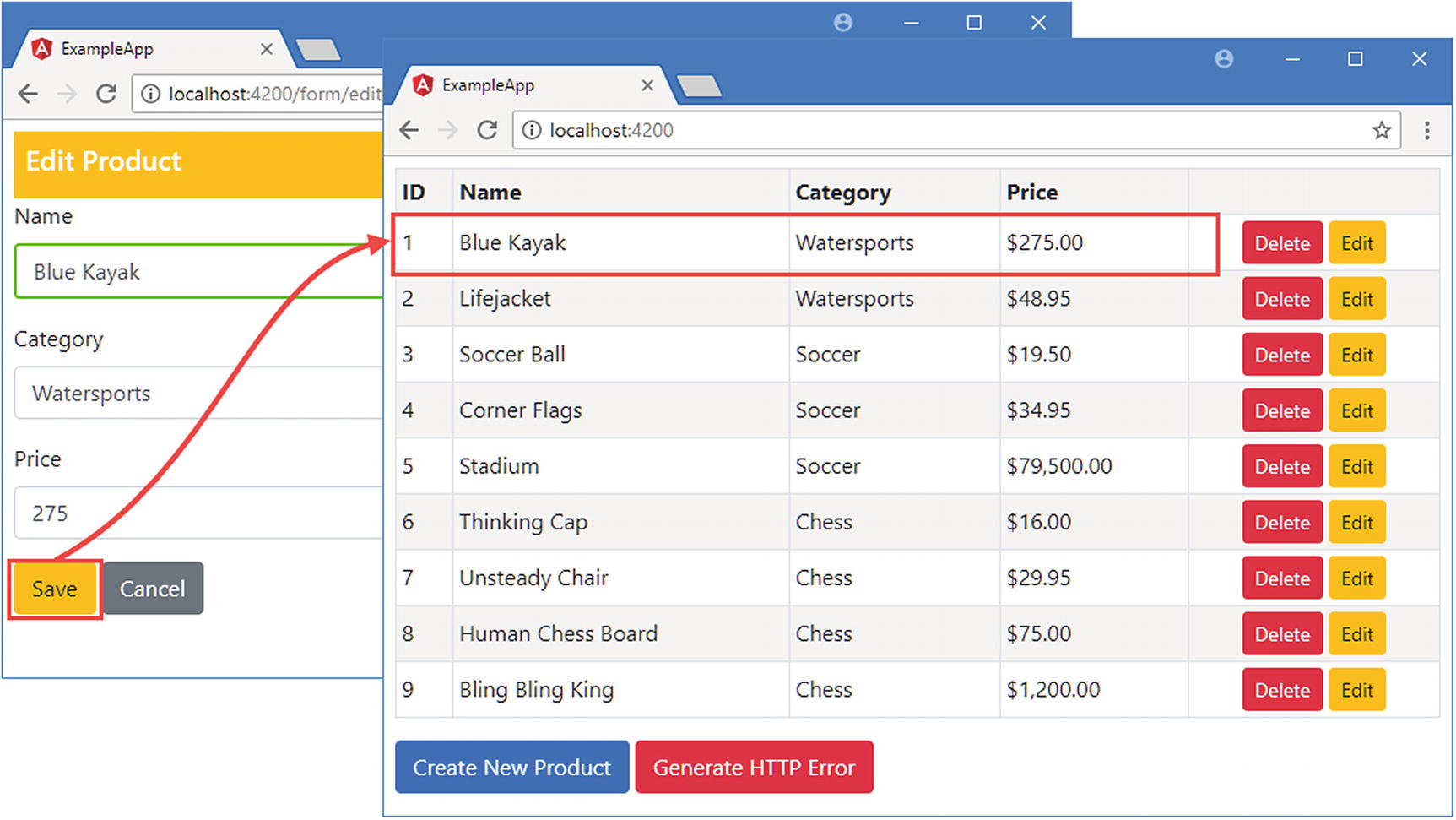Click the Category field containing Watersports
Image resolution: width=1456 pixels, height=820 pixels.
click(199, 393)
